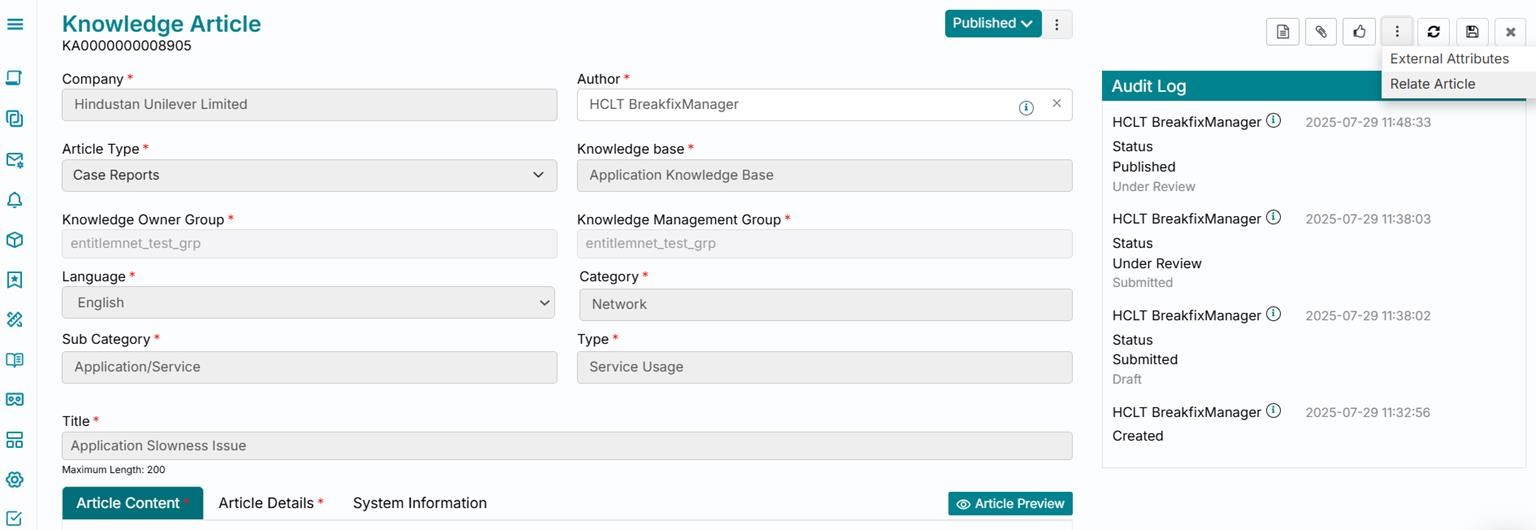Click the dashboard layout sidebar icon
Viewport: 1536px width, 530px height.
click(15, 440)
